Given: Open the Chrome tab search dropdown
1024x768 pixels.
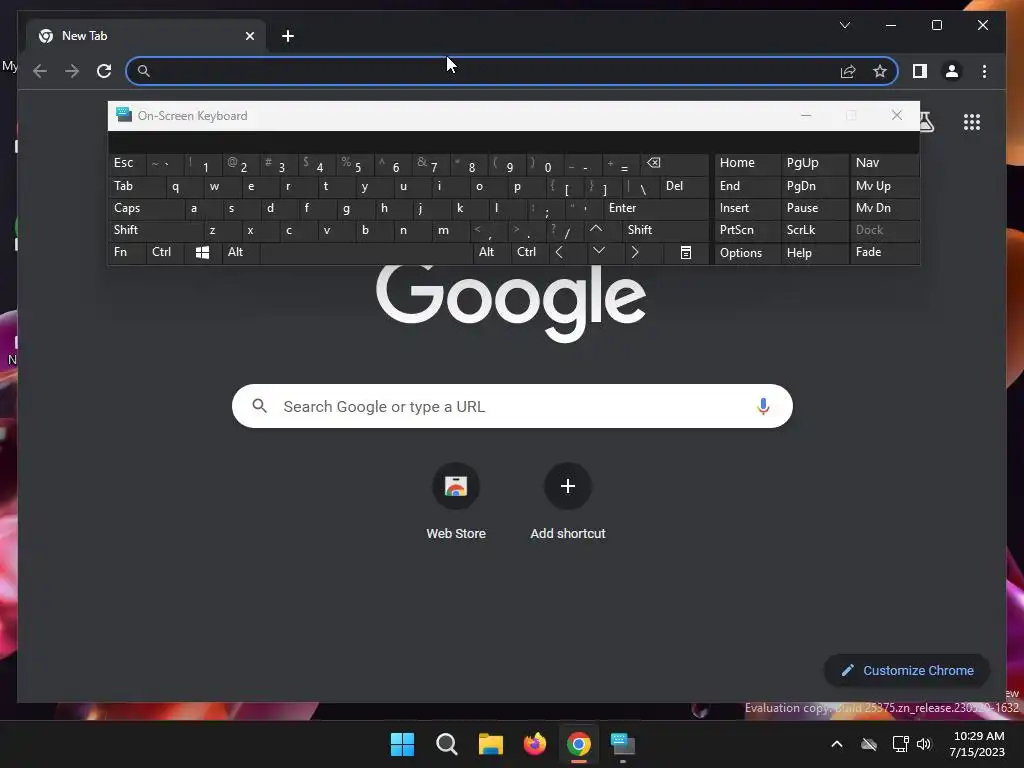Looking at the screenshot, I should [x=844, y=25].
